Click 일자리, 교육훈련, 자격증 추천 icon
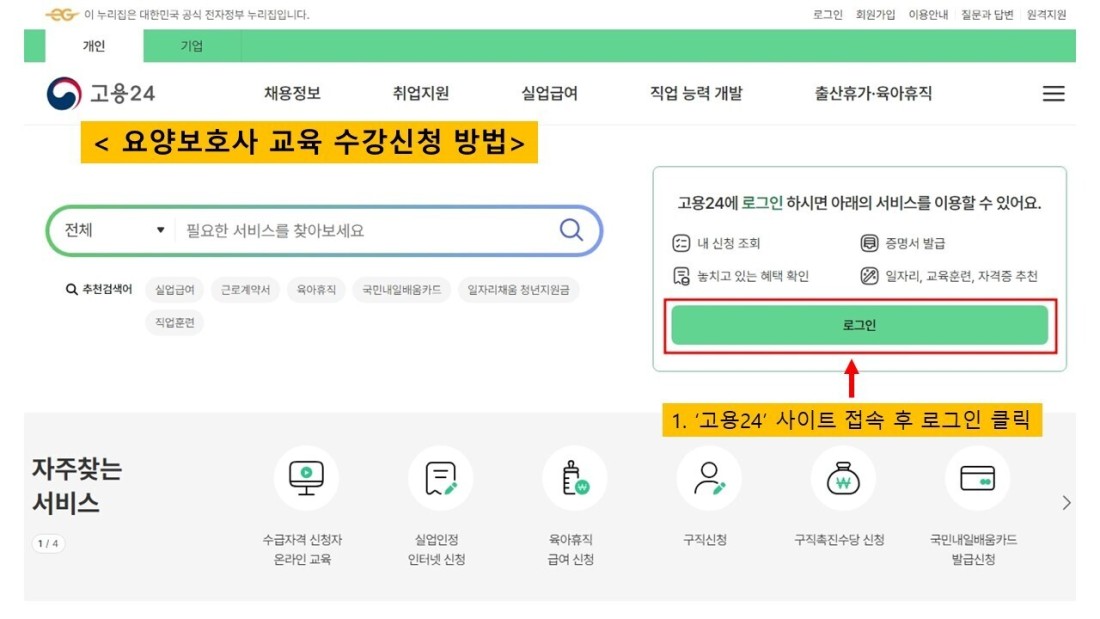Screen dimensions: 1100x619 pos(869,276)
